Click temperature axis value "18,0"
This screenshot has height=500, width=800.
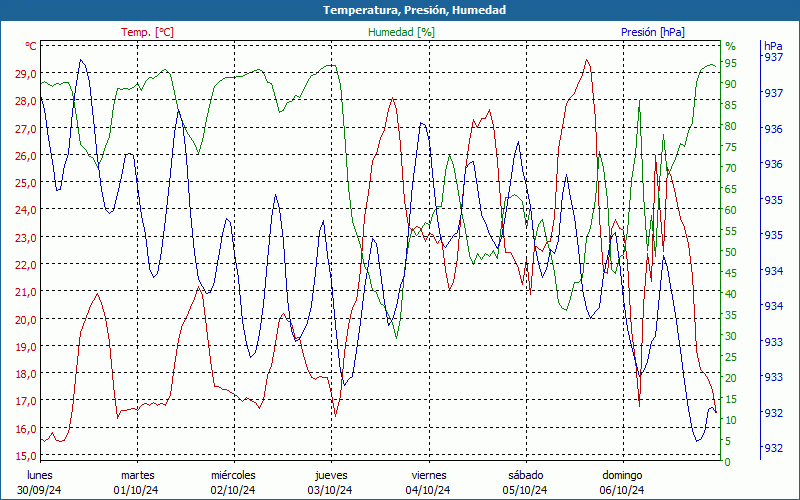pyautogui.click(x=26, y=373)
